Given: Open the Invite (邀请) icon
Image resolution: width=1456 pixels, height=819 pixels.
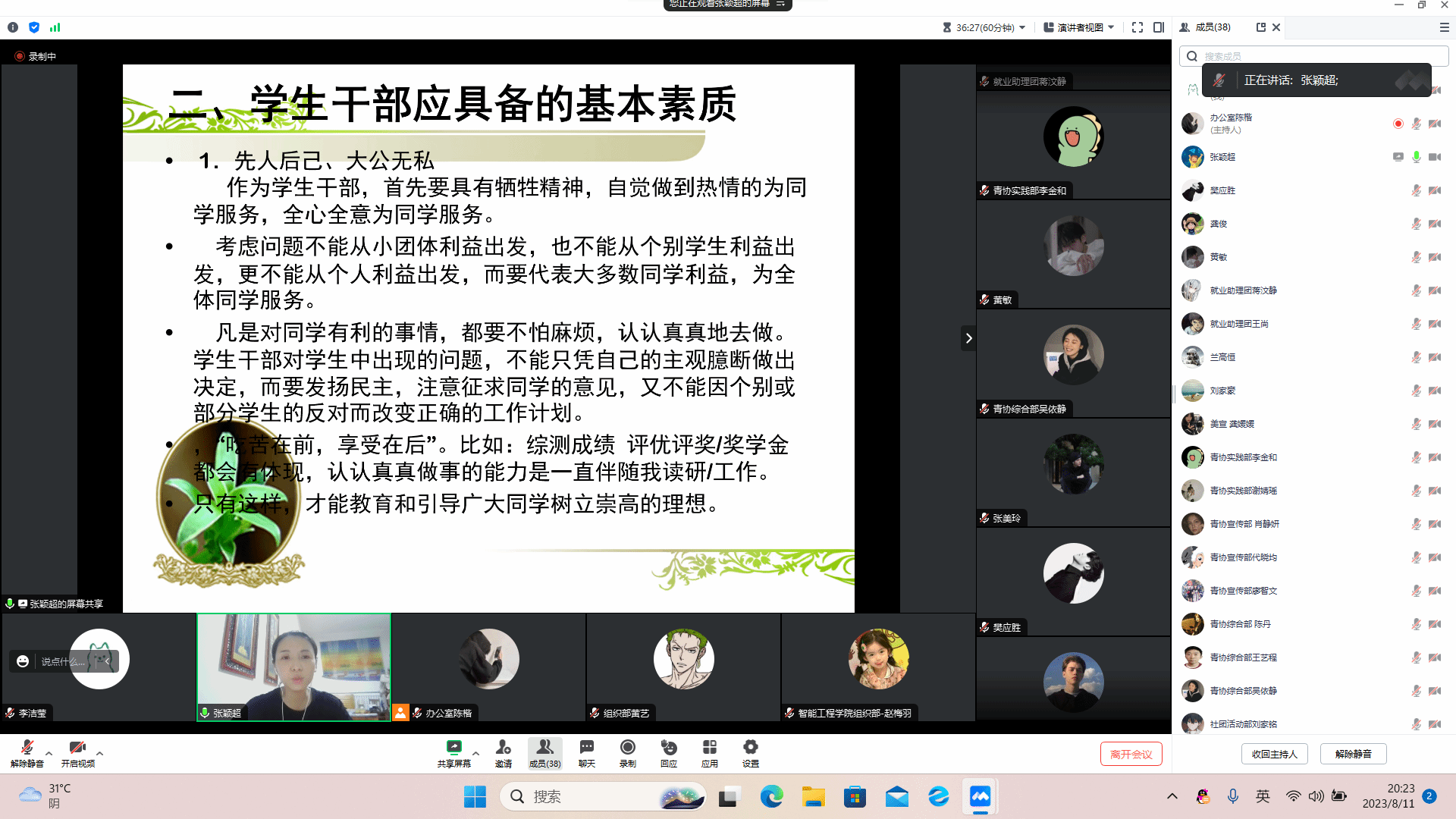Looking at the screenshot, I should click(x=503, y=748).
